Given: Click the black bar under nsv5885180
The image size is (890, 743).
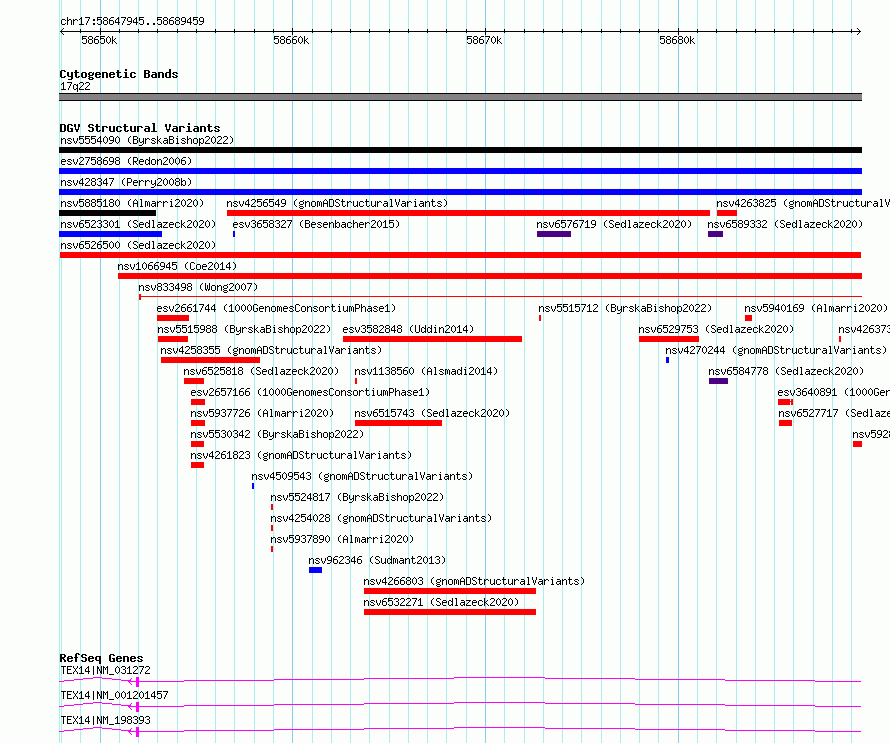Looking at the screenshot, I should [107, 213].
